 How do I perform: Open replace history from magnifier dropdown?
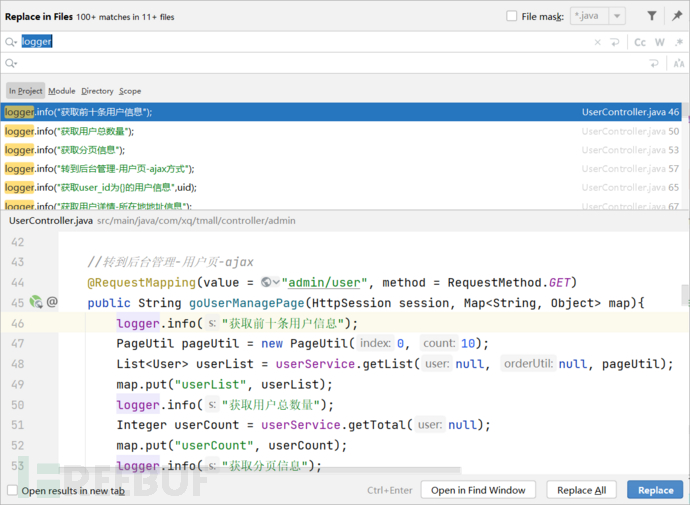(x=11, y=63)
